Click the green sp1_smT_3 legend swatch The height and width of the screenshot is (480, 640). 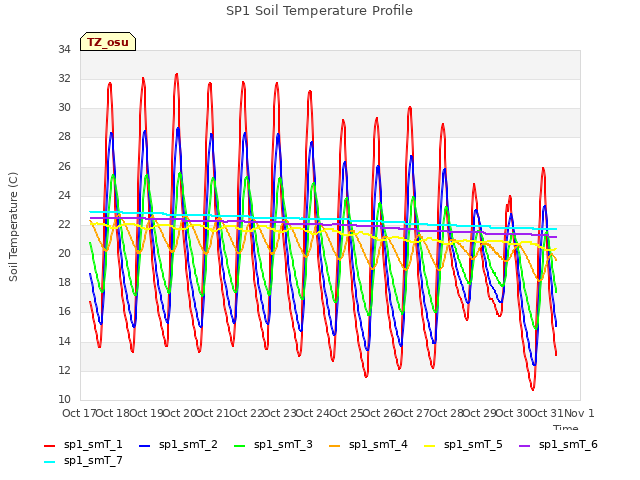pyautogui.click(x=240, y=446)
